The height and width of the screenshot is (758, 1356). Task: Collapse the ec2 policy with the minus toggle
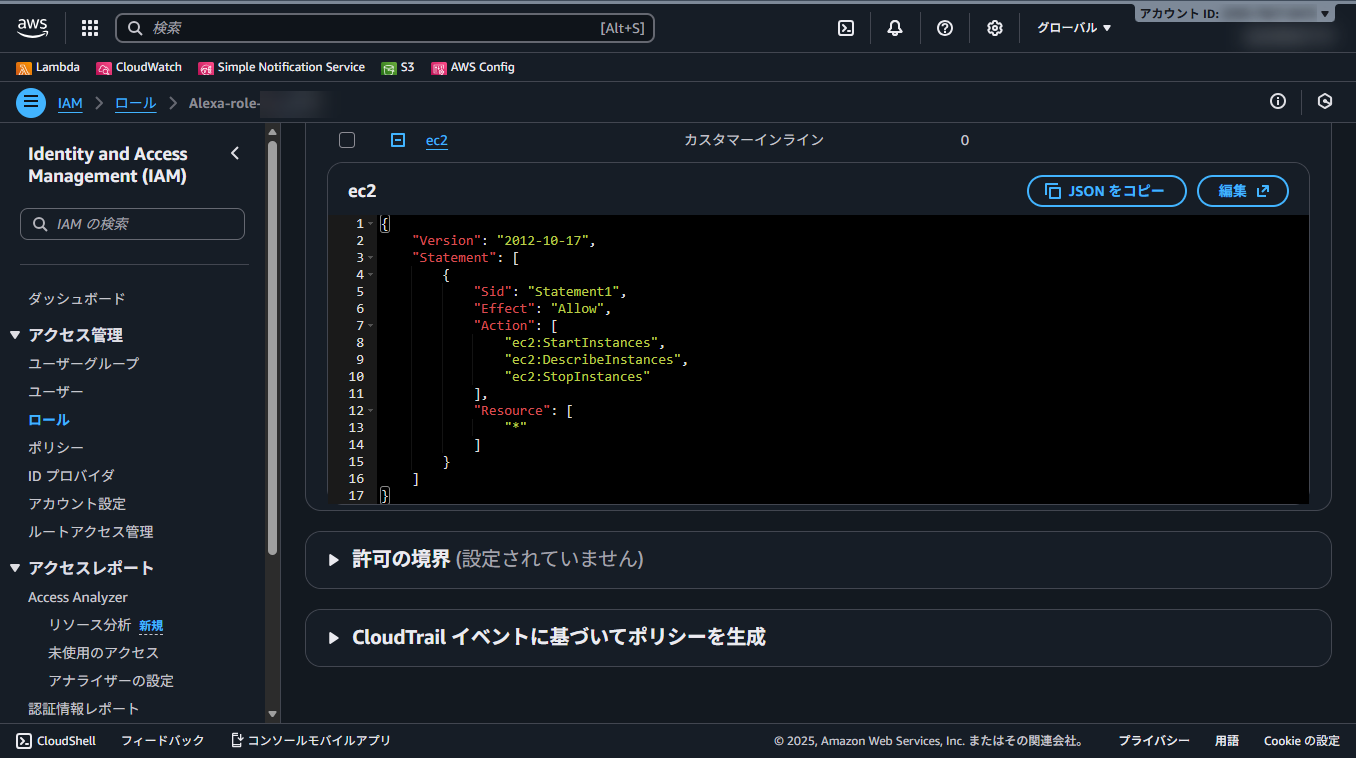click(x=397, y=140)
